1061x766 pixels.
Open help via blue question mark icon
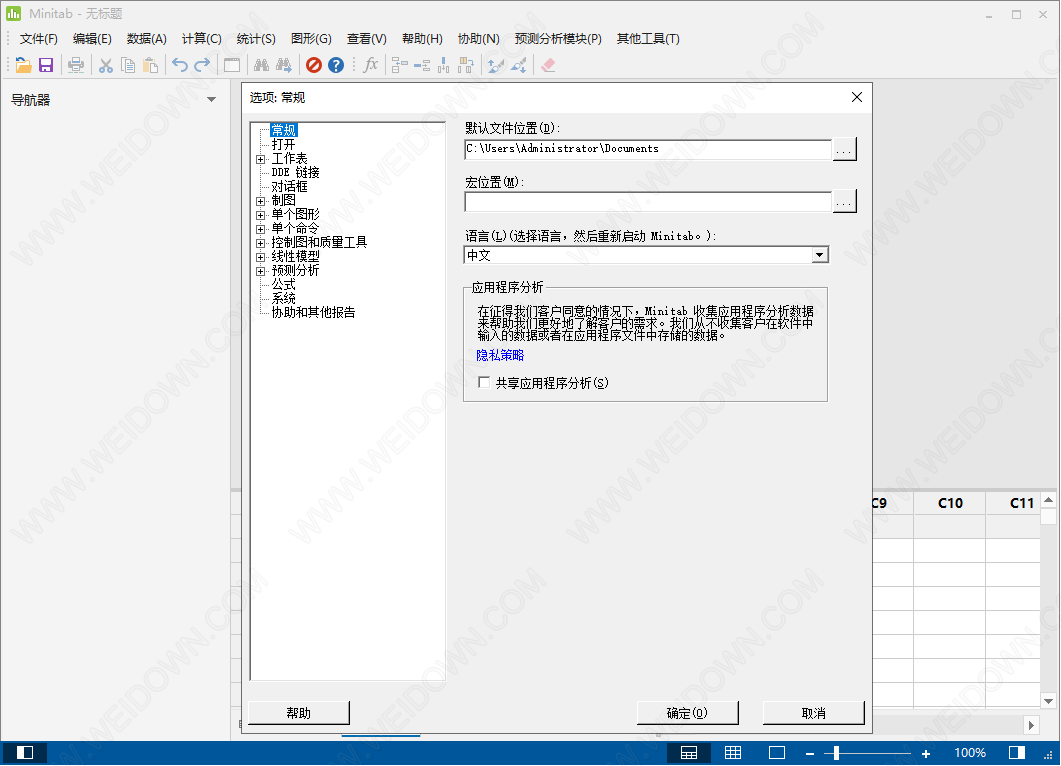pyautogui.click(x=336, y=65)
